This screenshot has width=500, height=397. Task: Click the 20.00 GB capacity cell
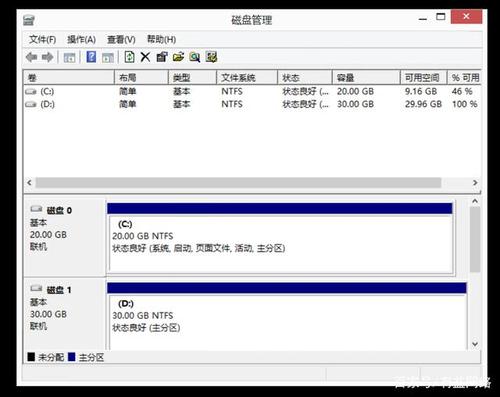pyautogui.click(x=355, y=91)
